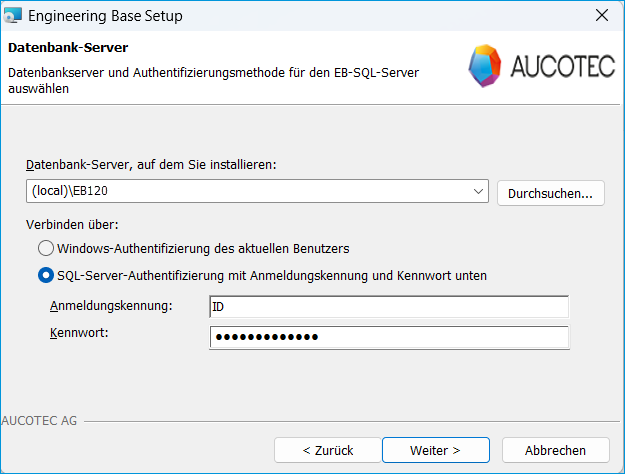
Task: Select Windows-Authentifizierung des aktuellen Benutzers
Action: pyautogui.click(x=46, y=247)
